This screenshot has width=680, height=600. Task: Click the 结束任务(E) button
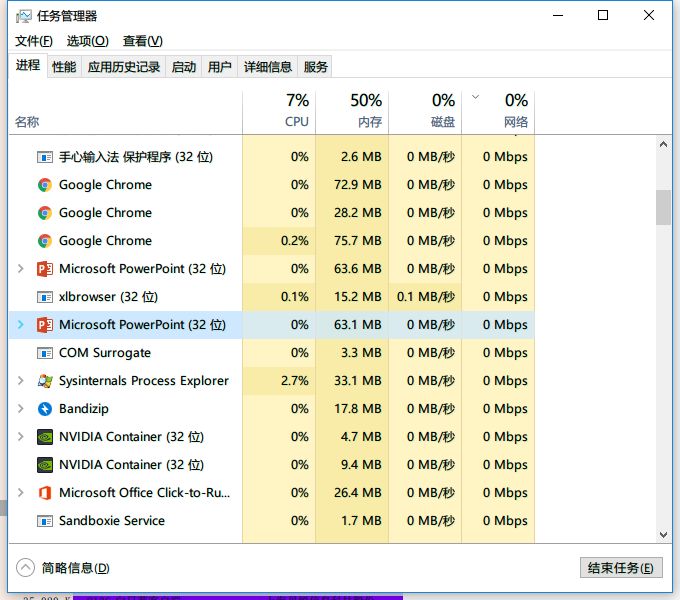click(x=621, y=568)
